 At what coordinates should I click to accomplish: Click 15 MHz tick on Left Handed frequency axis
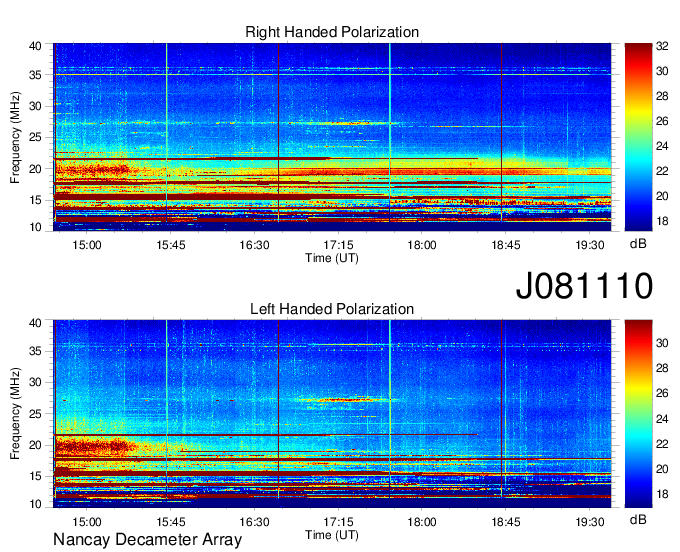click(35, 476)
